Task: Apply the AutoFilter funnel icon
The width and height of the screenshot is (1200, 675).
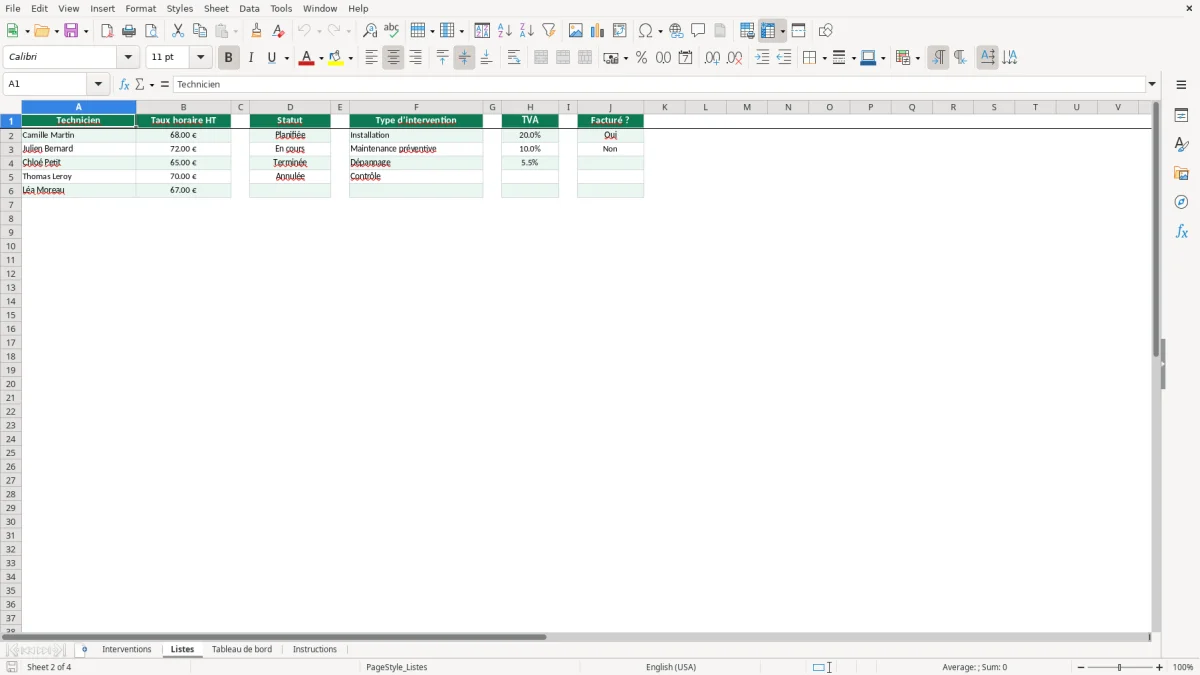Action: [x=549, y=31]
